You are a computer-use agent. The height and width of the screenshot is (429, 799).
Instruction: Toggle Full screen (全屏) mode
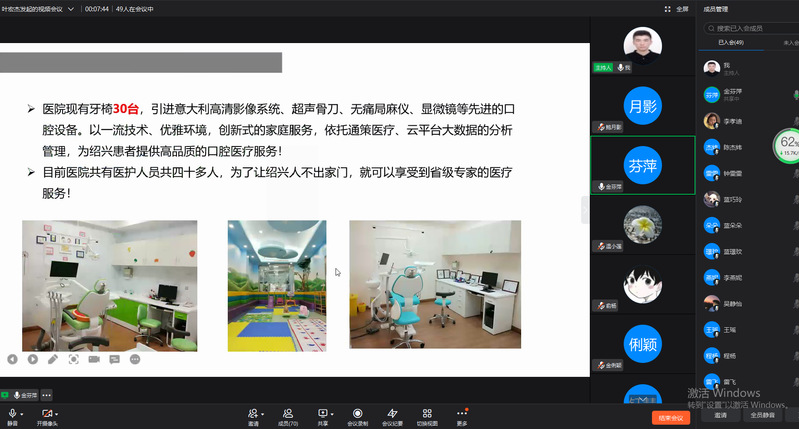click(677, 8)
